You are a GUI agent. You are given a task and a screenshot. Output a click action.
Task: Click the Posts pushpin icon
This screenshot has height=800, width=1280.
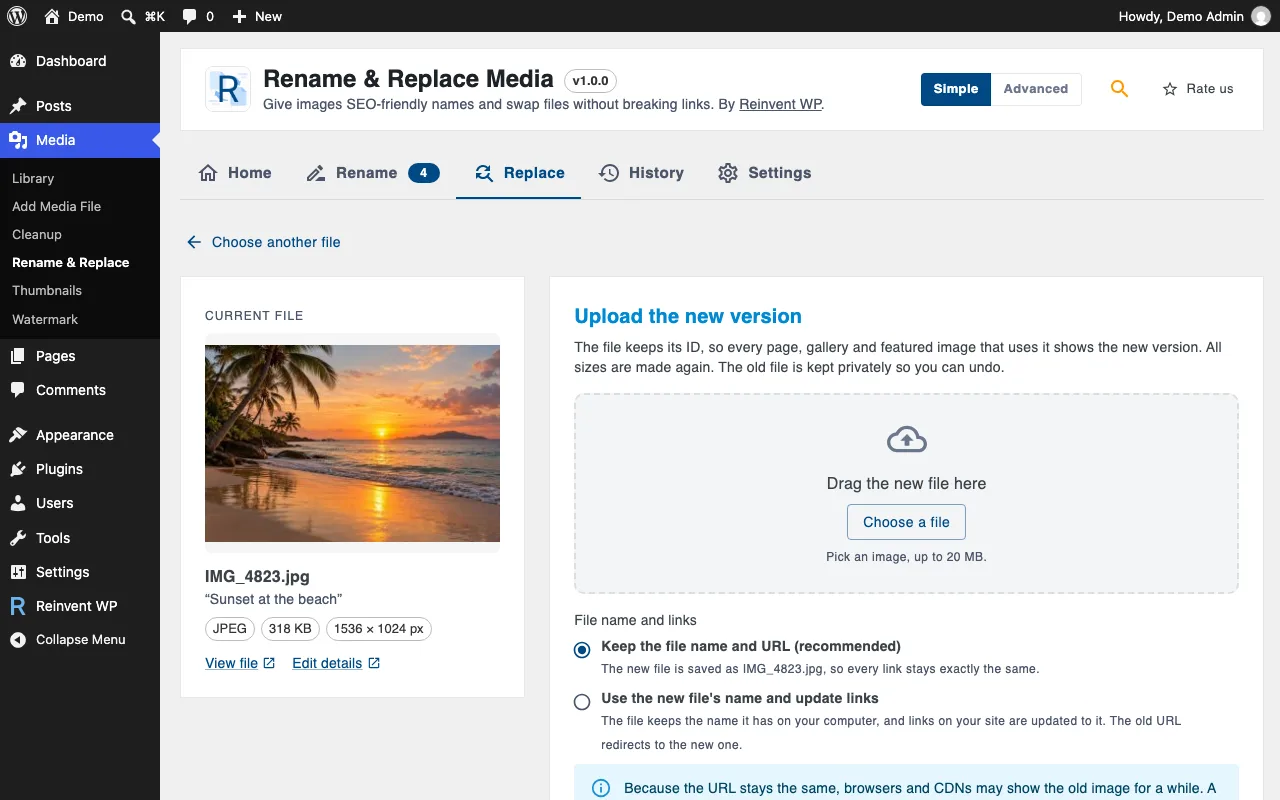18,106
